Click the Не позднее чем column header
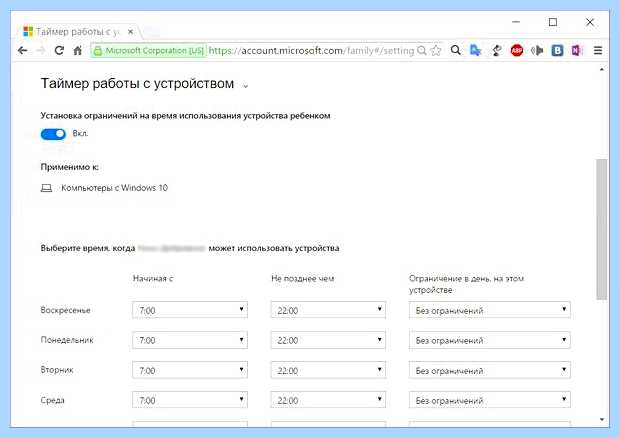Viewport: 620px width, 438px height. 302,278
